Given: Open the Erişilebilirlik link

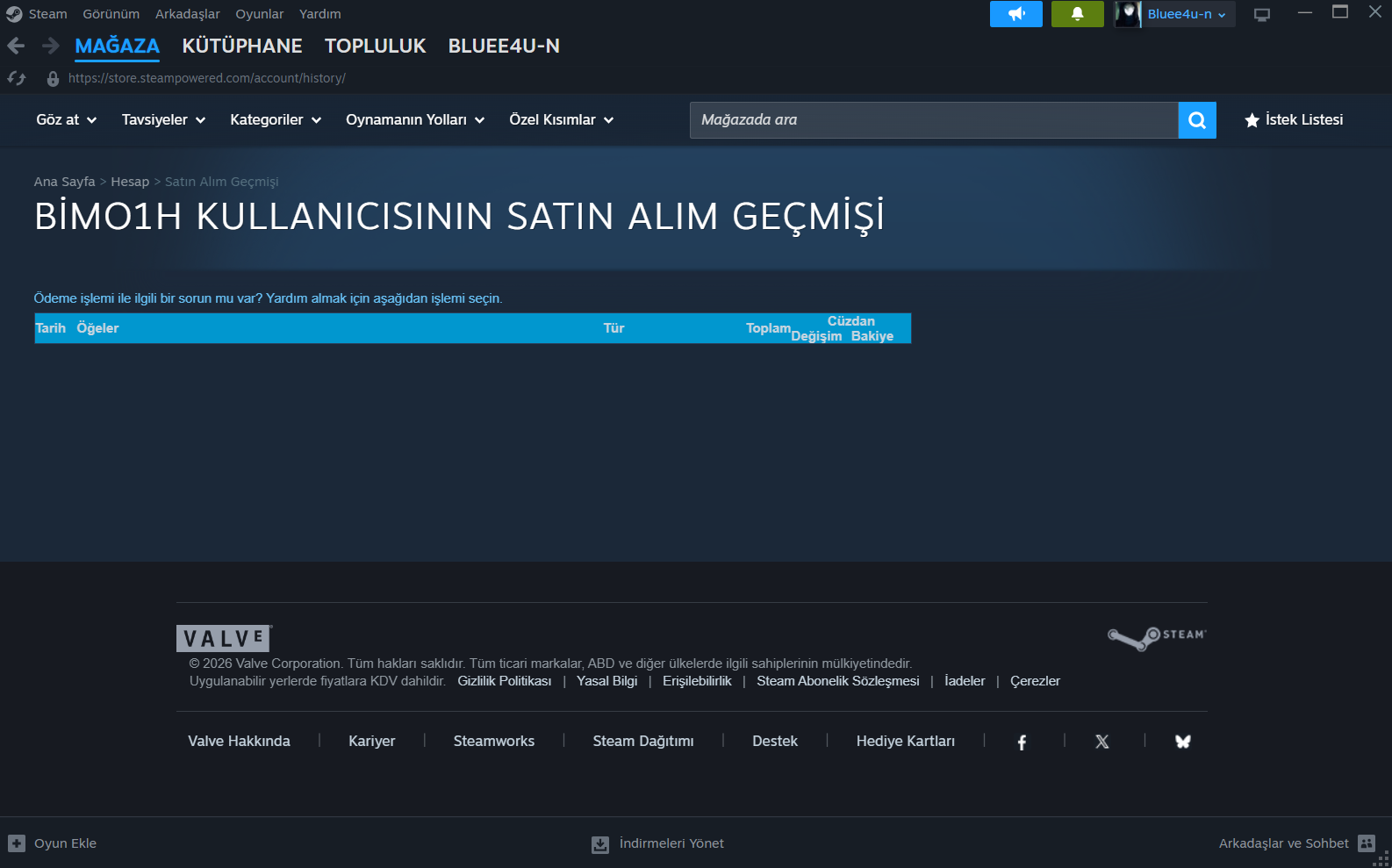Looking at the screenshot, I should click(x=697, y=681).
